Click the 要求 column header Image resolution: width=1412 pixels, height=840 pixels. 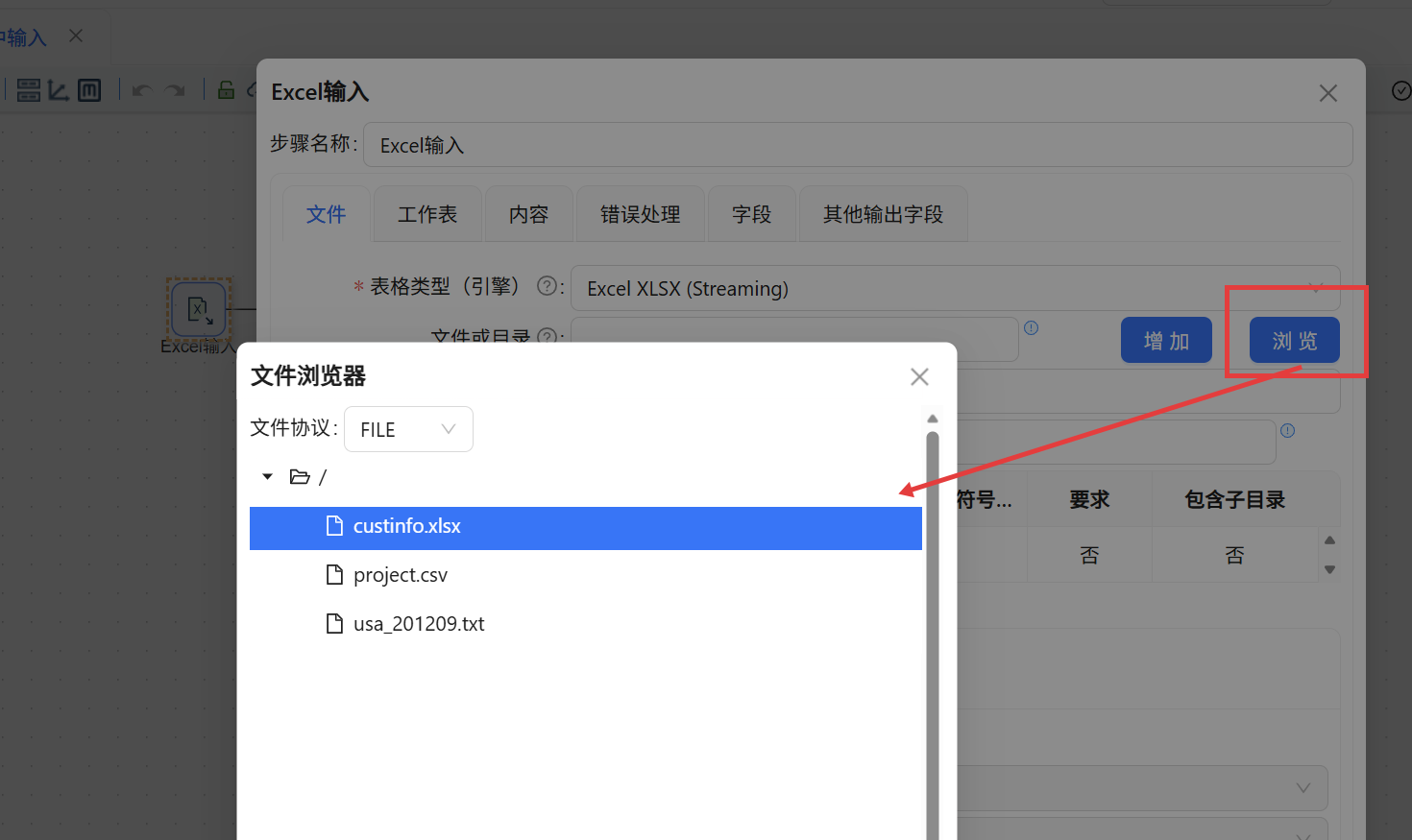click(1089, 499)
